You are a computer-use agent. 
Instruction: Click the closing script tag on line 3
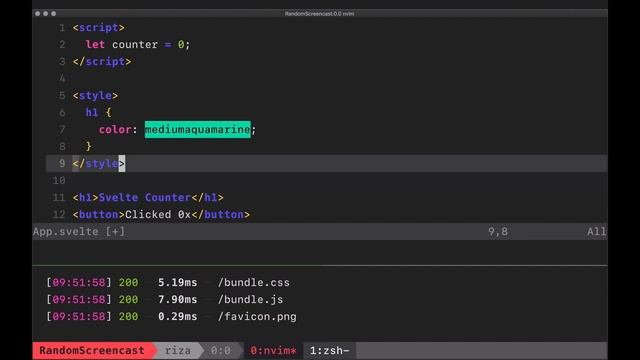click(x=102, y=62)
